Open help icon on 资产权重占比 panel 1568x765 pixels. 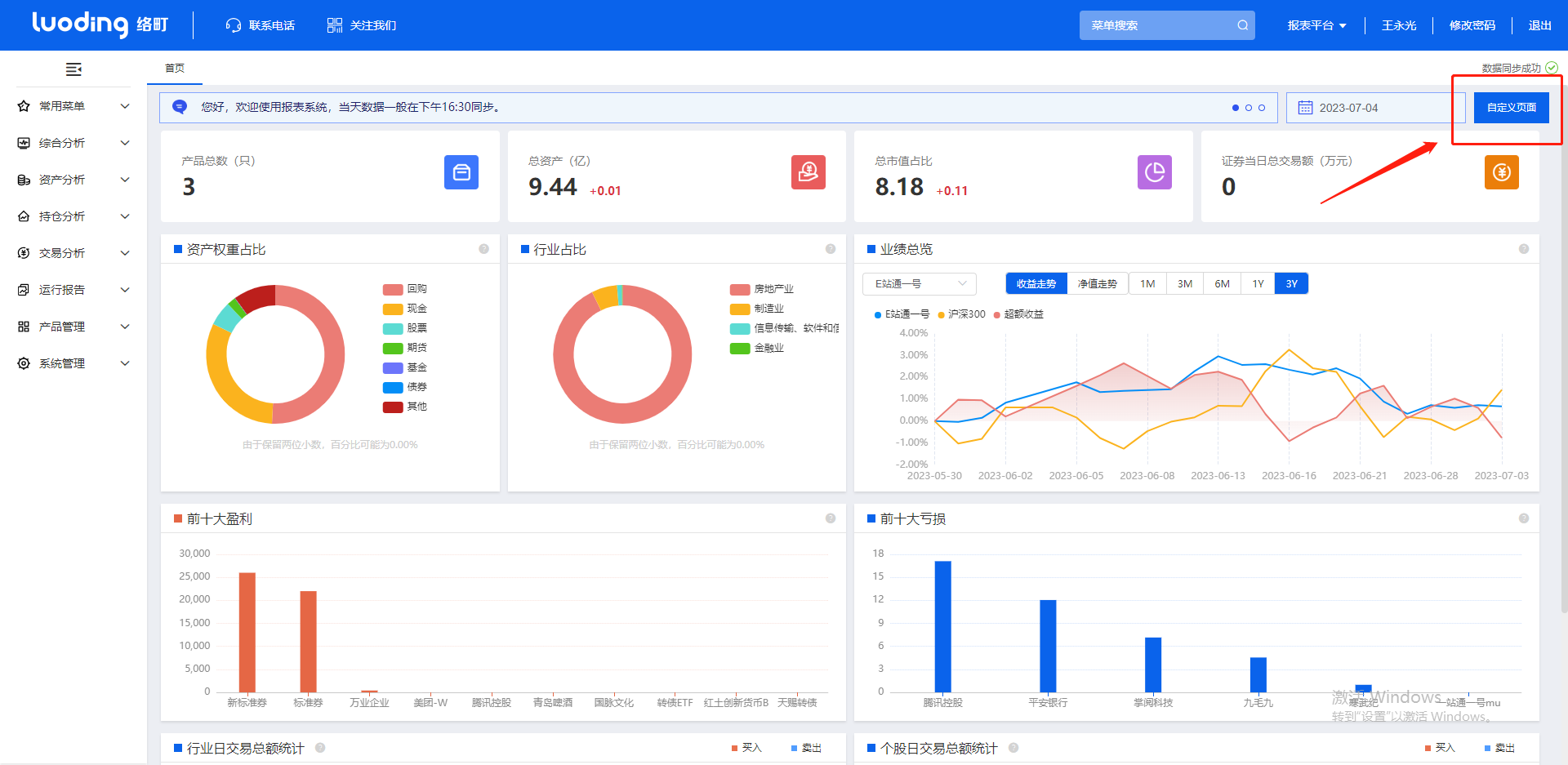pyautogui.click(x=483, y=249)
